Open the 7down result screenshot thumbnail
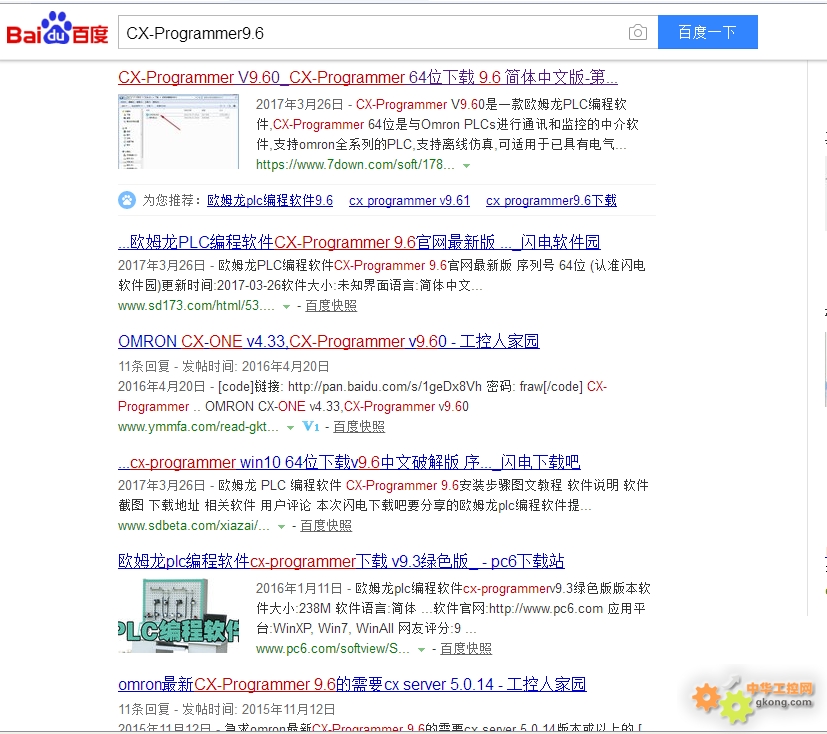This screenshot has height=734, width=827. pos(178,131)
